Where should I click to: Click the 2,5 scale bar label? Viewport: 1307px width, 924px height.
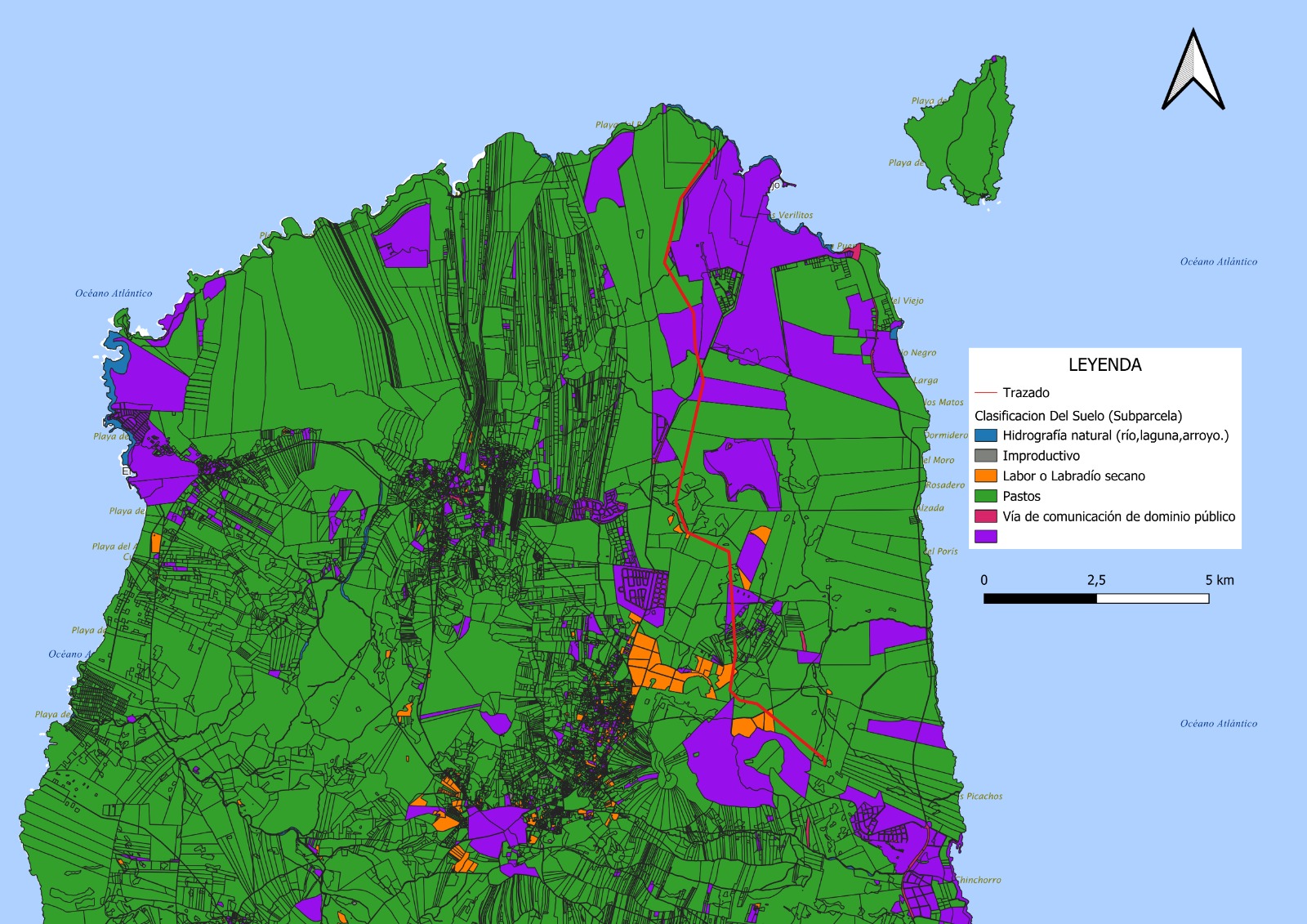pos(1096,580)
